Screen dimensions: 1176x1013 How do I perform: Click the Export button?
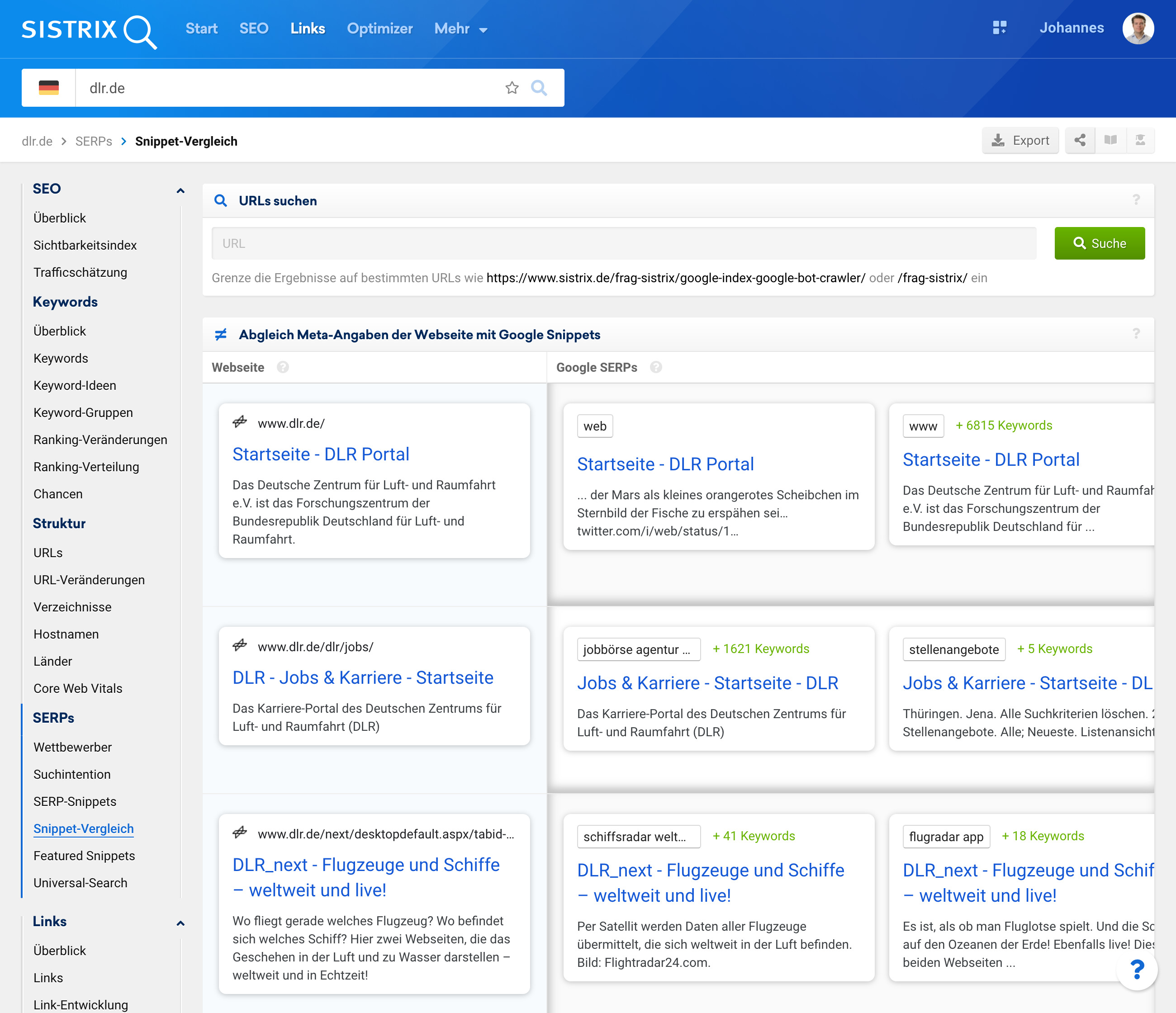click(x=1020, y=140)
